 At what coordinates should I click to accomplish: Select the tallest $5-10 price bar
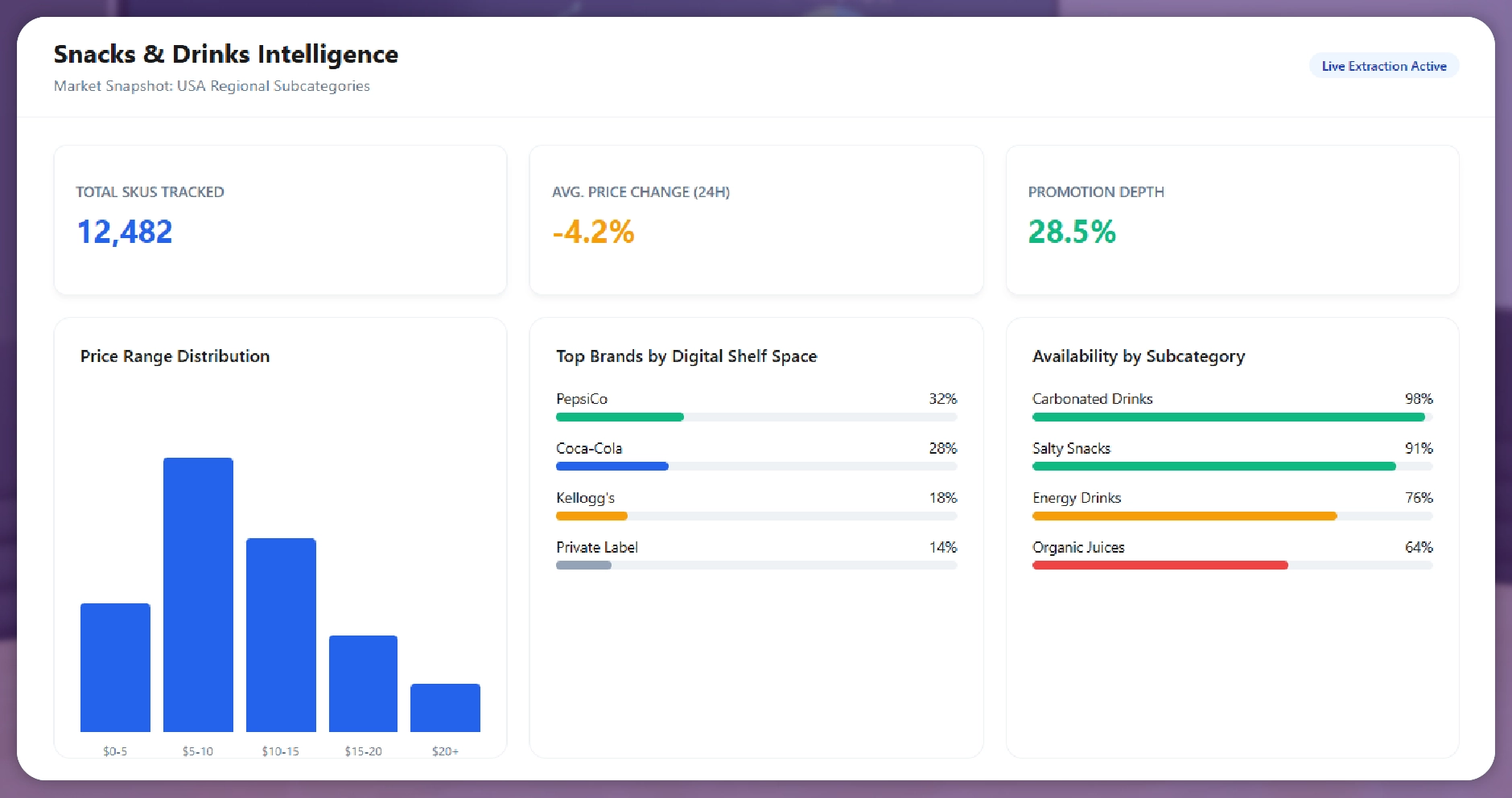[x=198, y=594]
